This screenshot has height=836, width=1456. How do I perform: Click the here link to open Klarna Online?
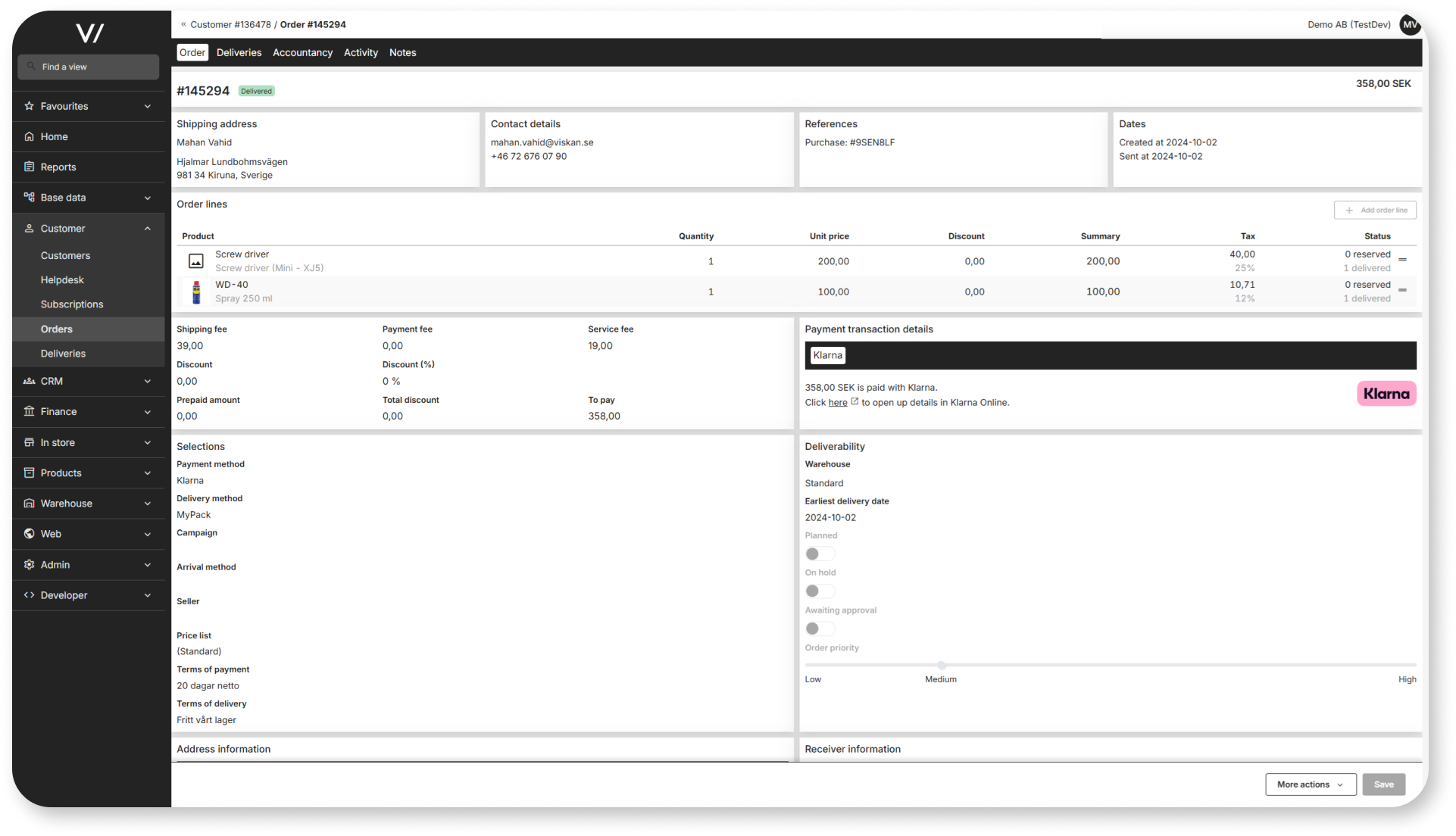(836, 402)
